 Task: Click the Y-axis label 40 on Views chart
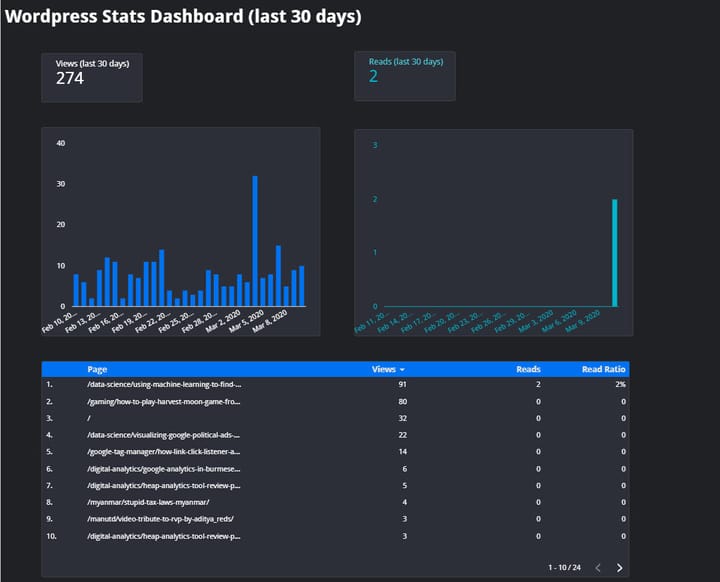[61, 143]
